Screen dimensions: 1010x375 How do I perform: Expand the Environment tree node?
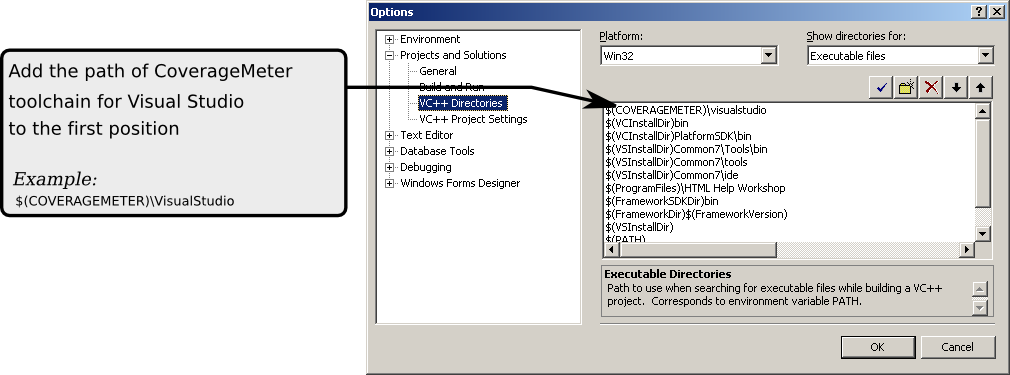389,39
